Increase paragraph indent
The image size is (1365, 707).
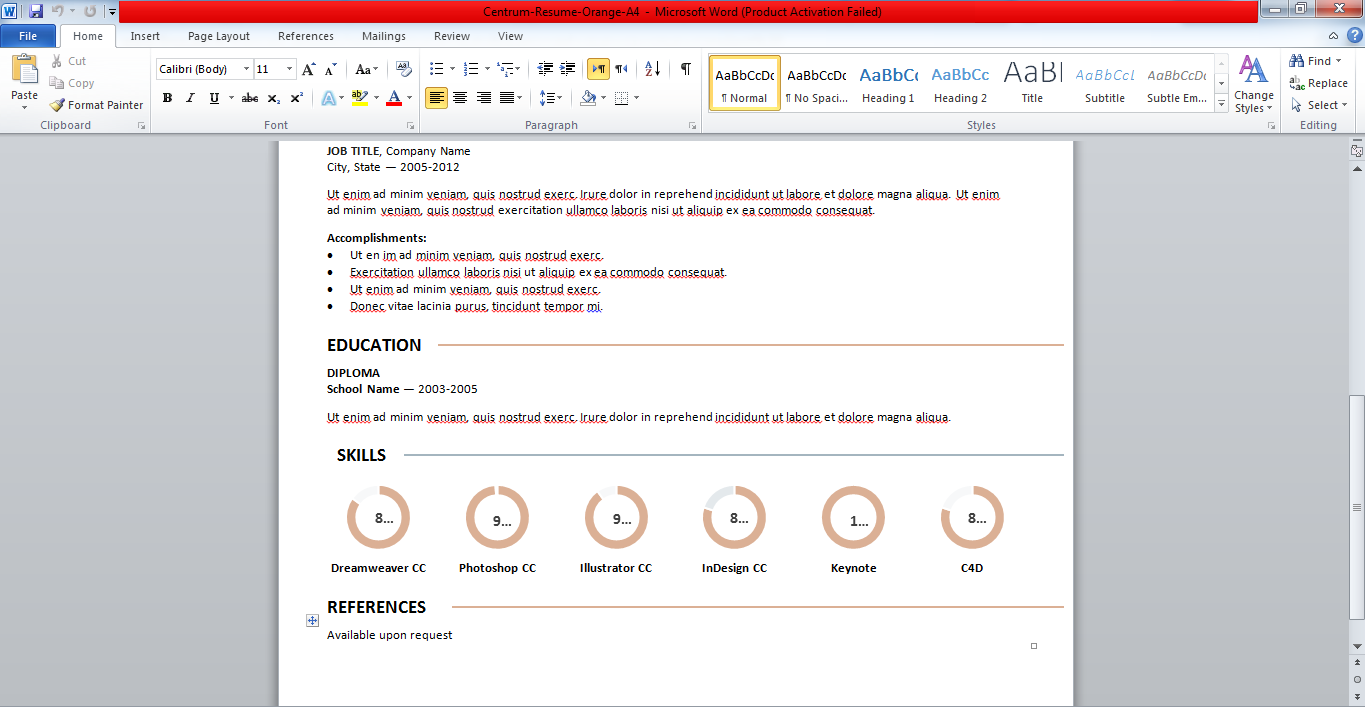point(568,69)
